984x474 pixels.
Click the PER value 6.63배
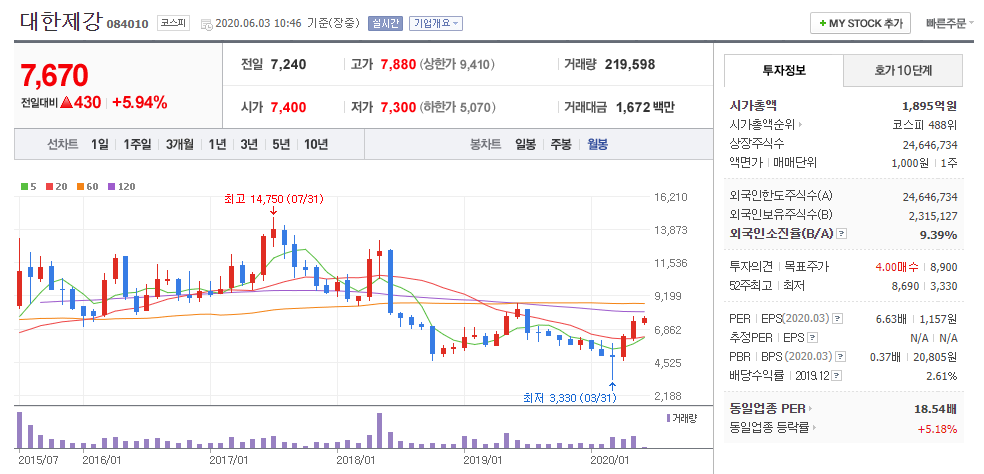[890, 319]
